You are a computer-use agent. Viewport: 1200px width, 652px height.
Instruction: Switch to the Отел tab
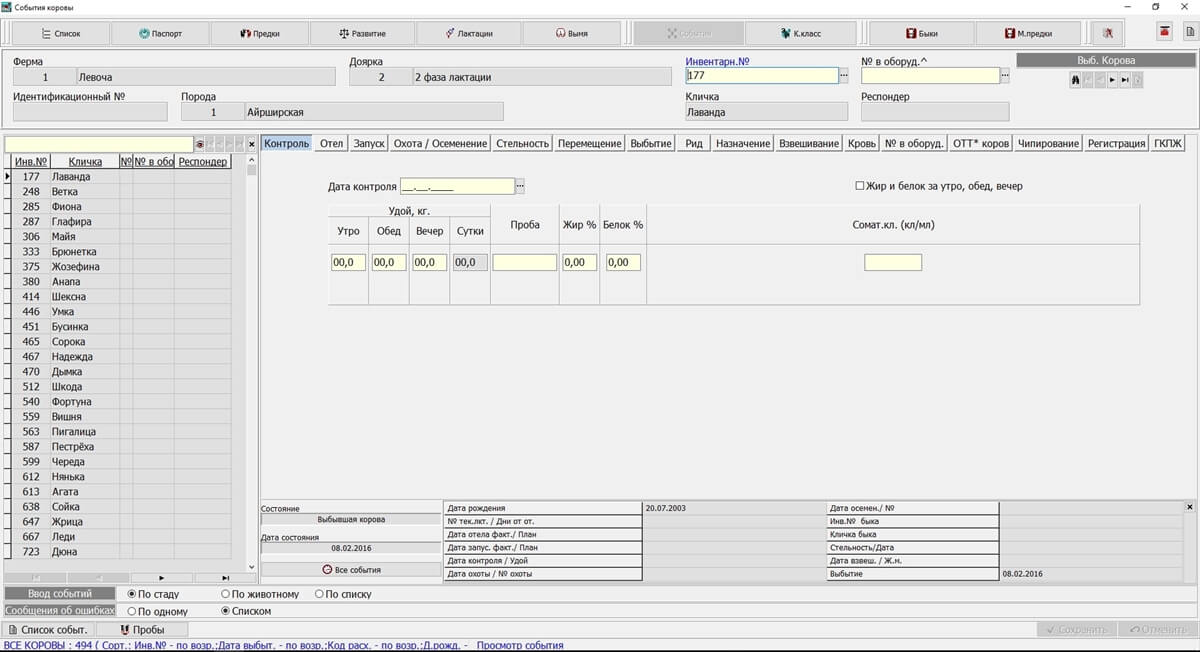point(331,143)
